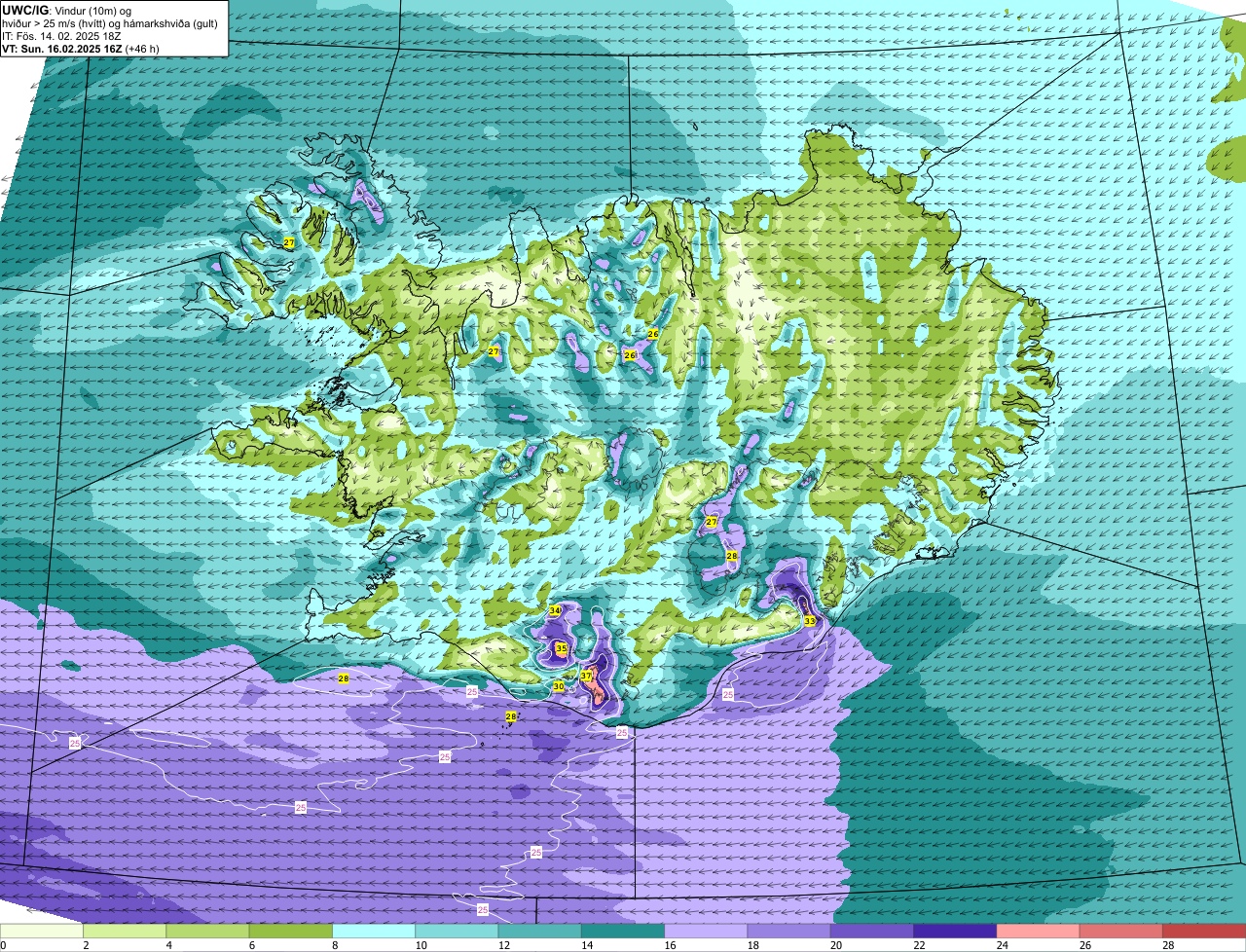This screenshot has width=1246, height=952.
Task: Click the yellow gust marker labeled 34
Action: pyautogui.click(x=555, y=610)
